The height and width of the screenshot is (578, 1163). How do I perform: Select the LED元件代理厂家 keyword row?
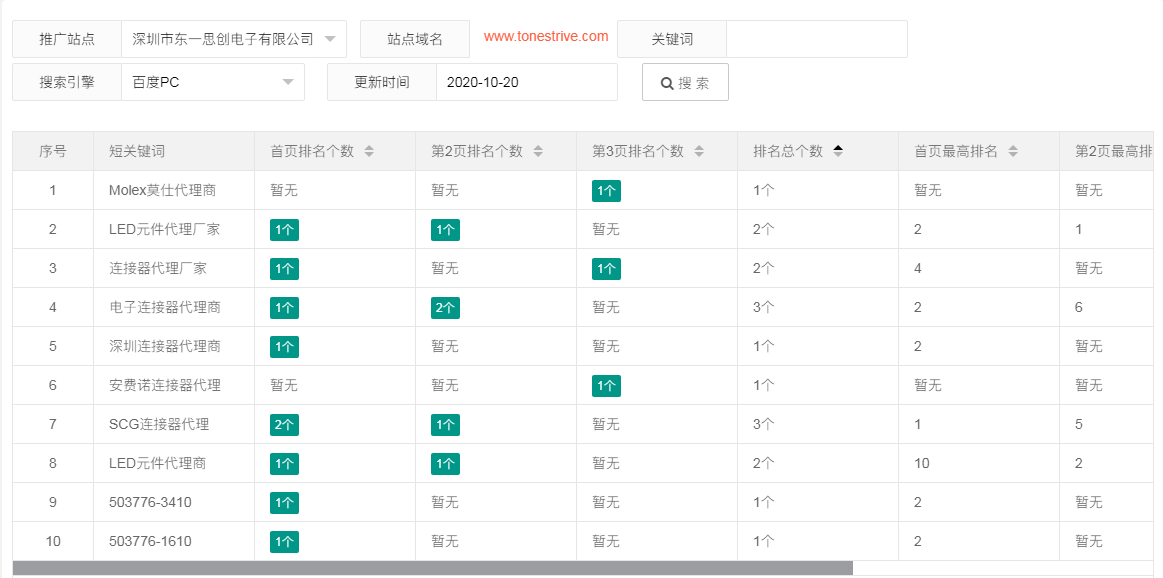coord(164,229)
